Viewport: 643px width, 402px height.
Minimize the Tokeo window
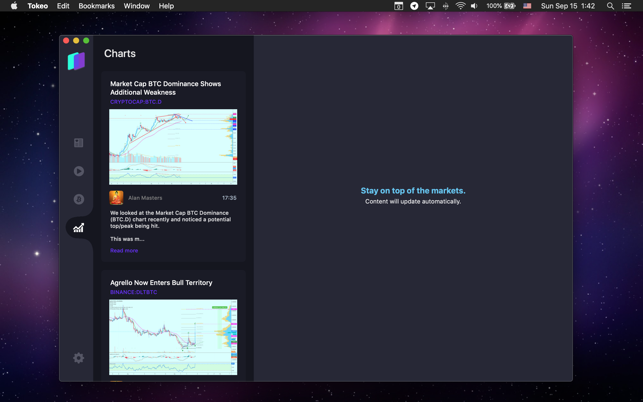coord(76,40)
